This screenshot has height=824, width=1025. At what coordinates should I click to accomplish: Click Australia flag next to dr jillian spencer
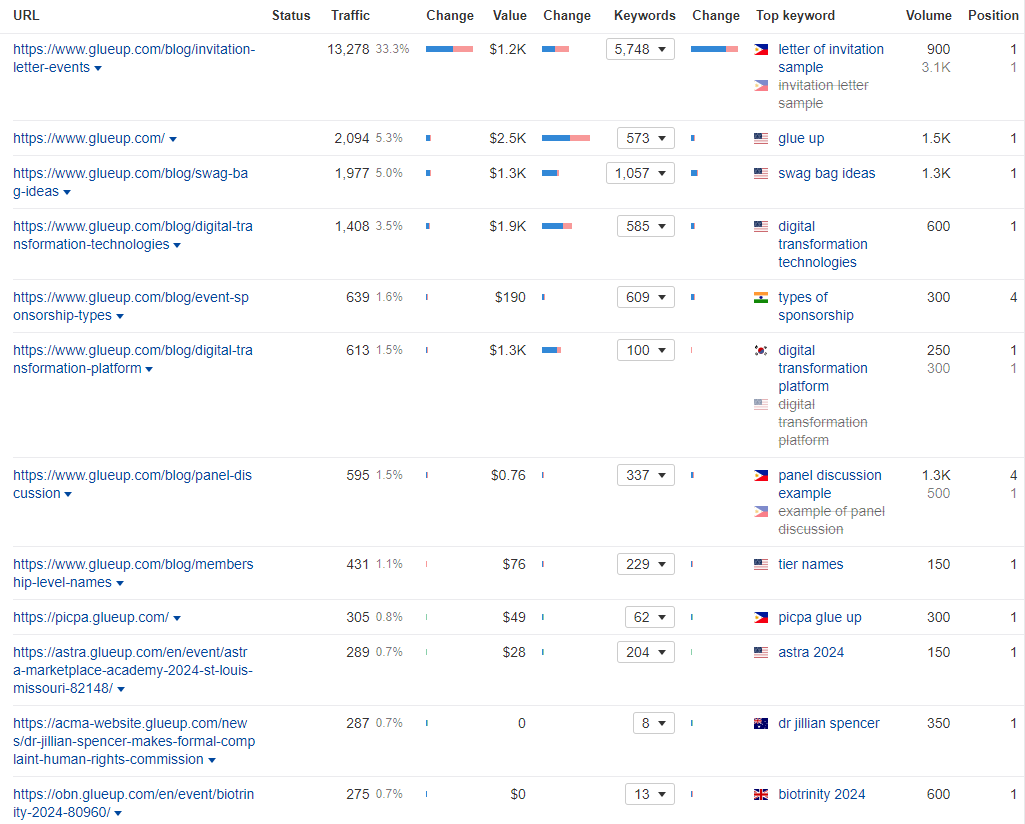(761, 723)
